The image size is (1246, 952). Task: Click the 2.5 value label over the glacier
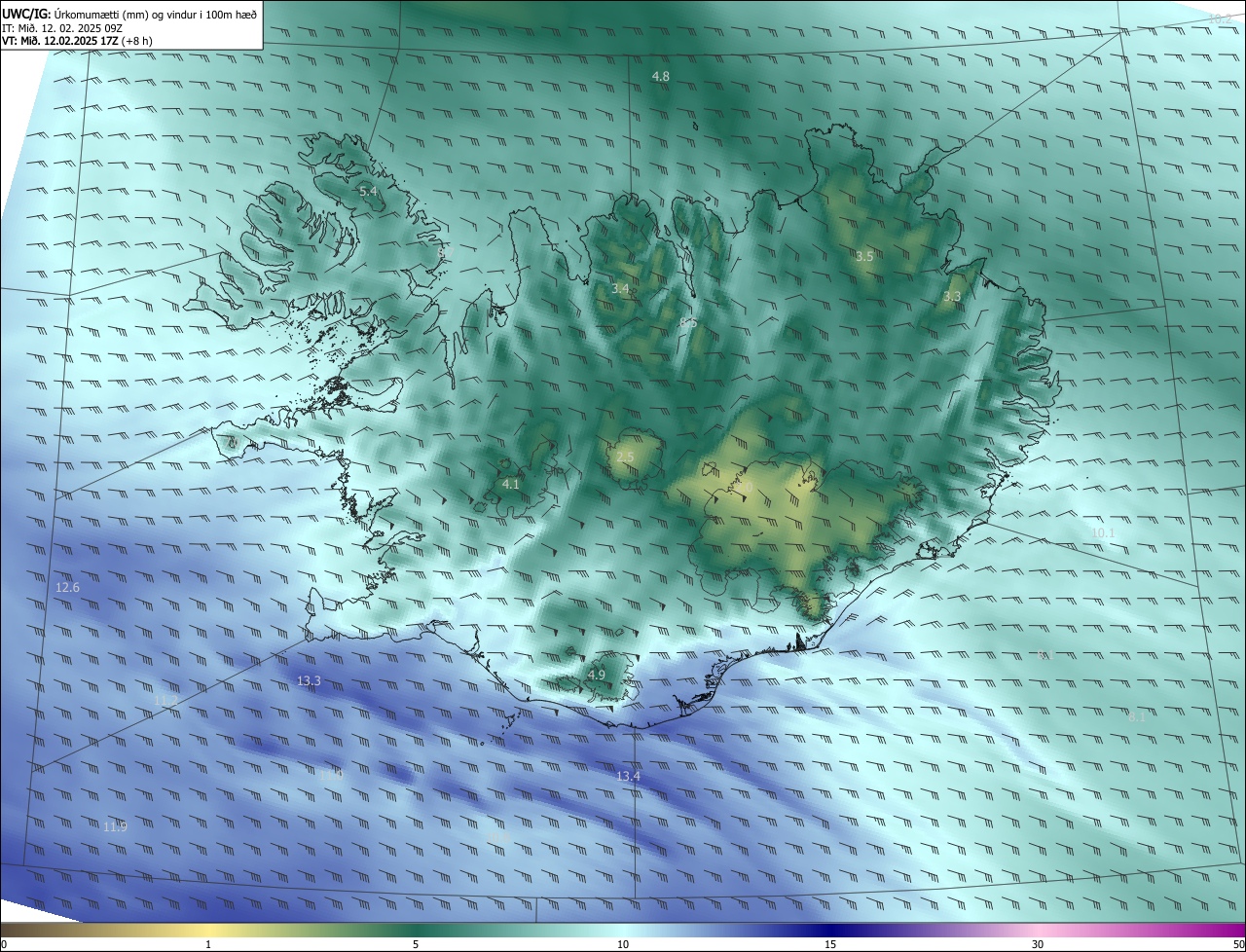(625, 457)
